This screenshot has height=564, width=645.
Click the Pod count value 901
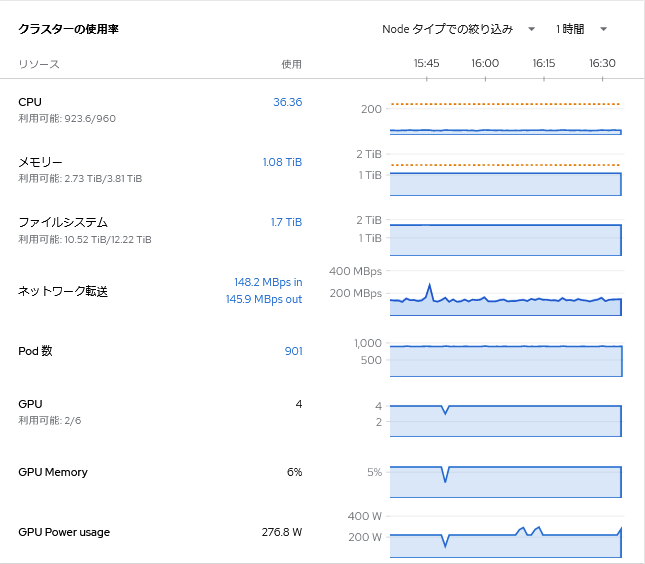coord(293,351)
